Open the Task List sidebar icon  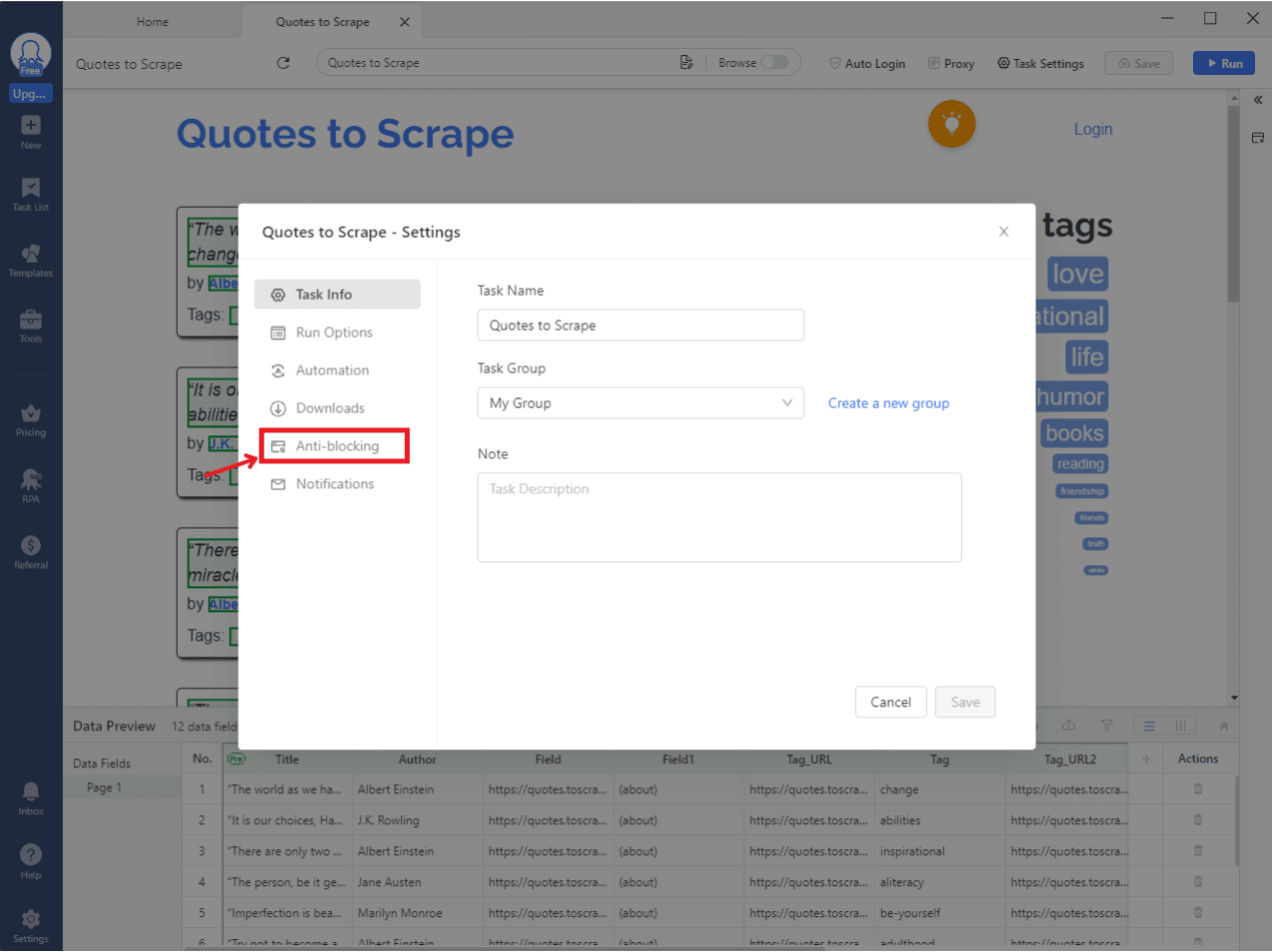[x=31, y=190]
